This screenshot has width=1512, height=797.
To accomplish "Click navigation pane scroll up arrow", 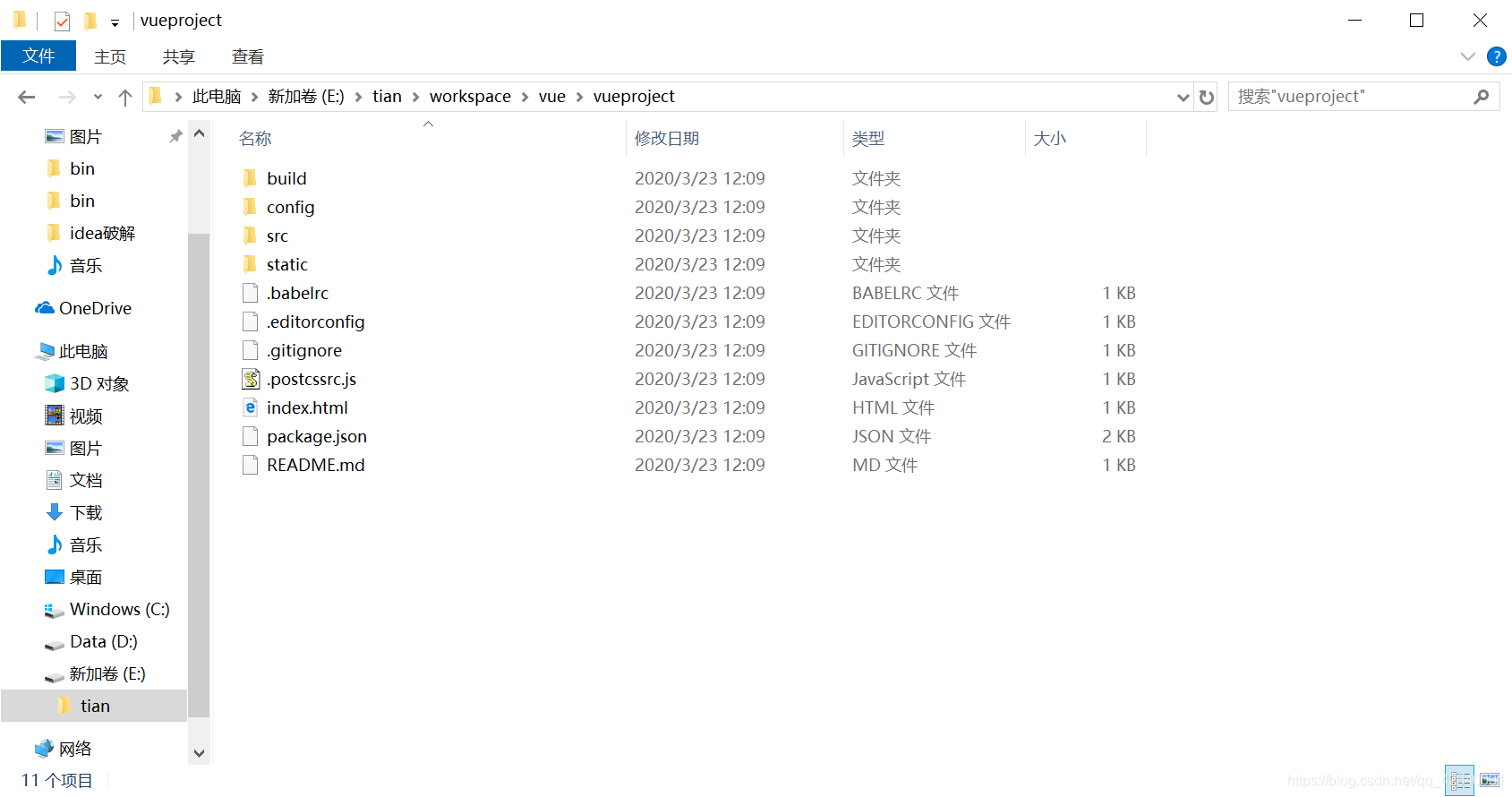I will pyautogui.click(x=199, y=133).
